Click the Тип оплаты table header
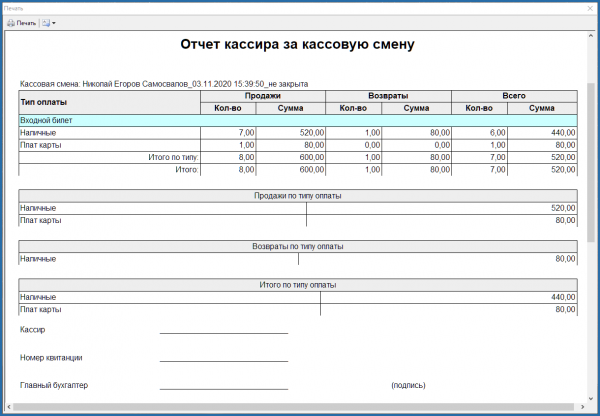600x416 pixels. click(109, 102)
